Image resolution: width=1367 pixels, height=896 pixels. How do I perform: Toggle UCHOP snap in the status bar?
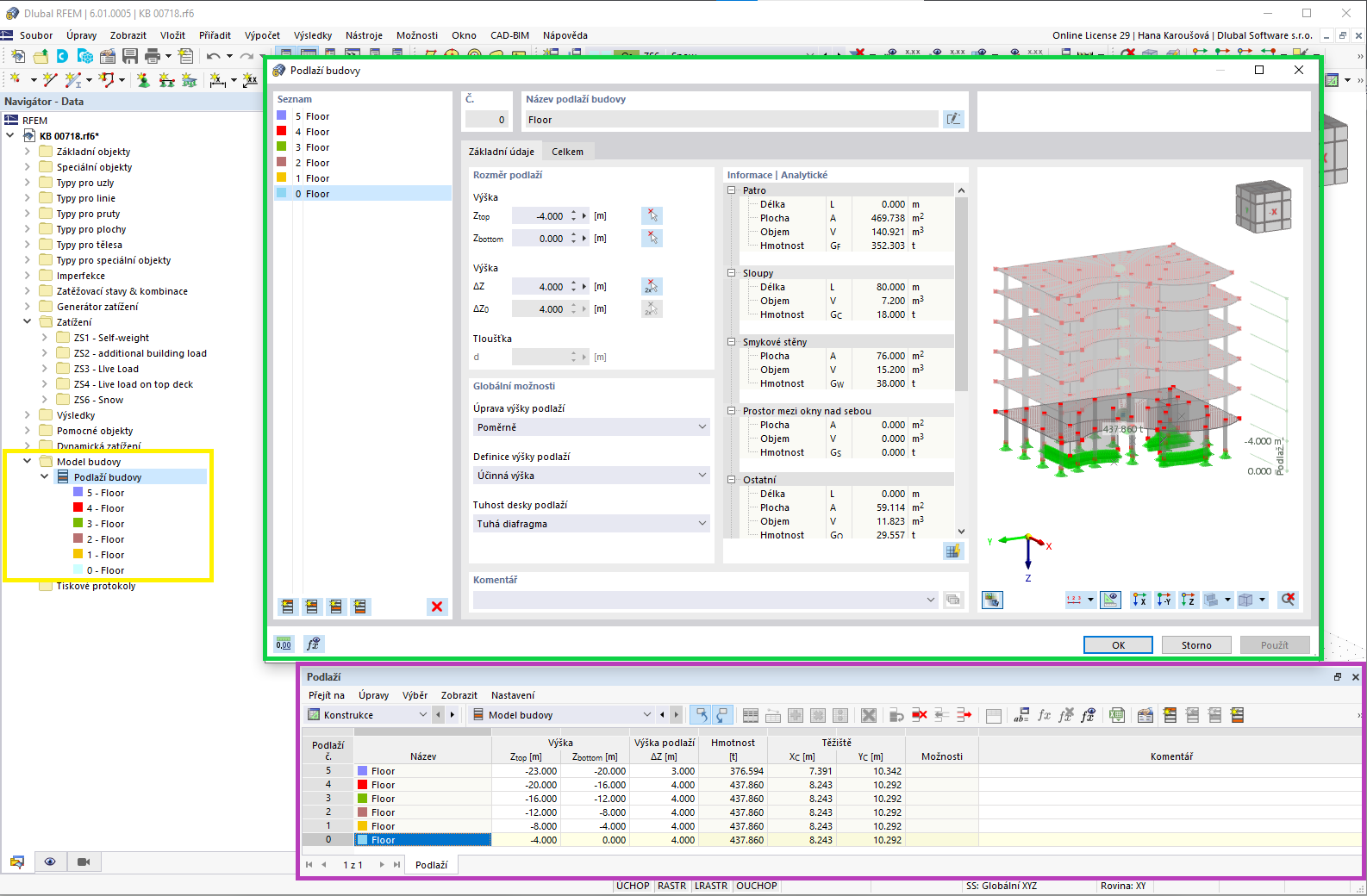point(633,887)
